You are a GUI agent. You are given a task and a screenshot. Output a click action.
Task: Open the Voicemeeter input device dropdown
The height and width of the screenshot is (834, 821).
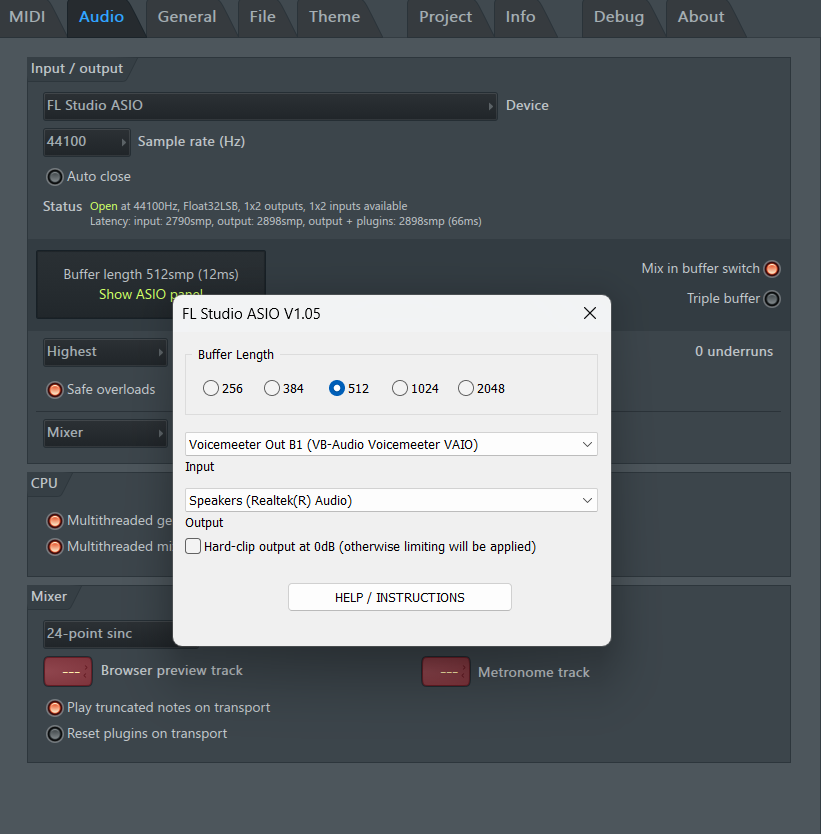[390, 444]
